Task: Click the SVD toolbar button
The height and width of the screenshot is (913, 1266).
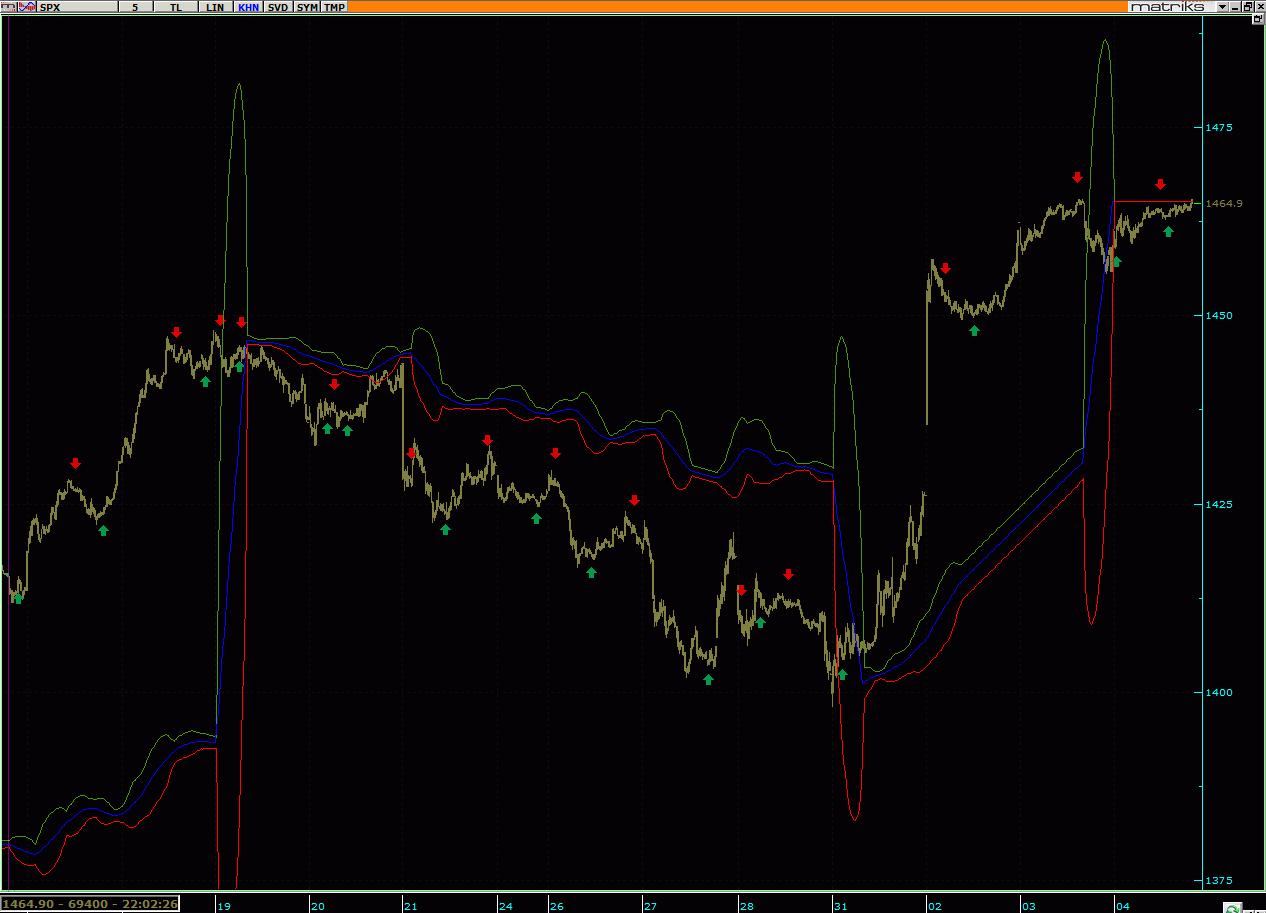Action: click(278, 6)
